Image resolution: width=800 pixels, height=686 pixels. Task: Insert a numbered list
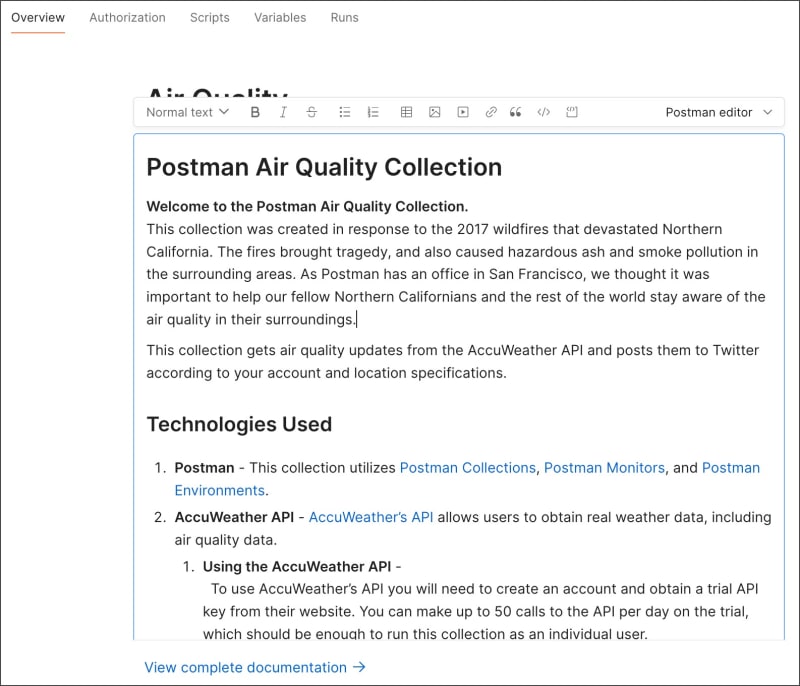373,112
